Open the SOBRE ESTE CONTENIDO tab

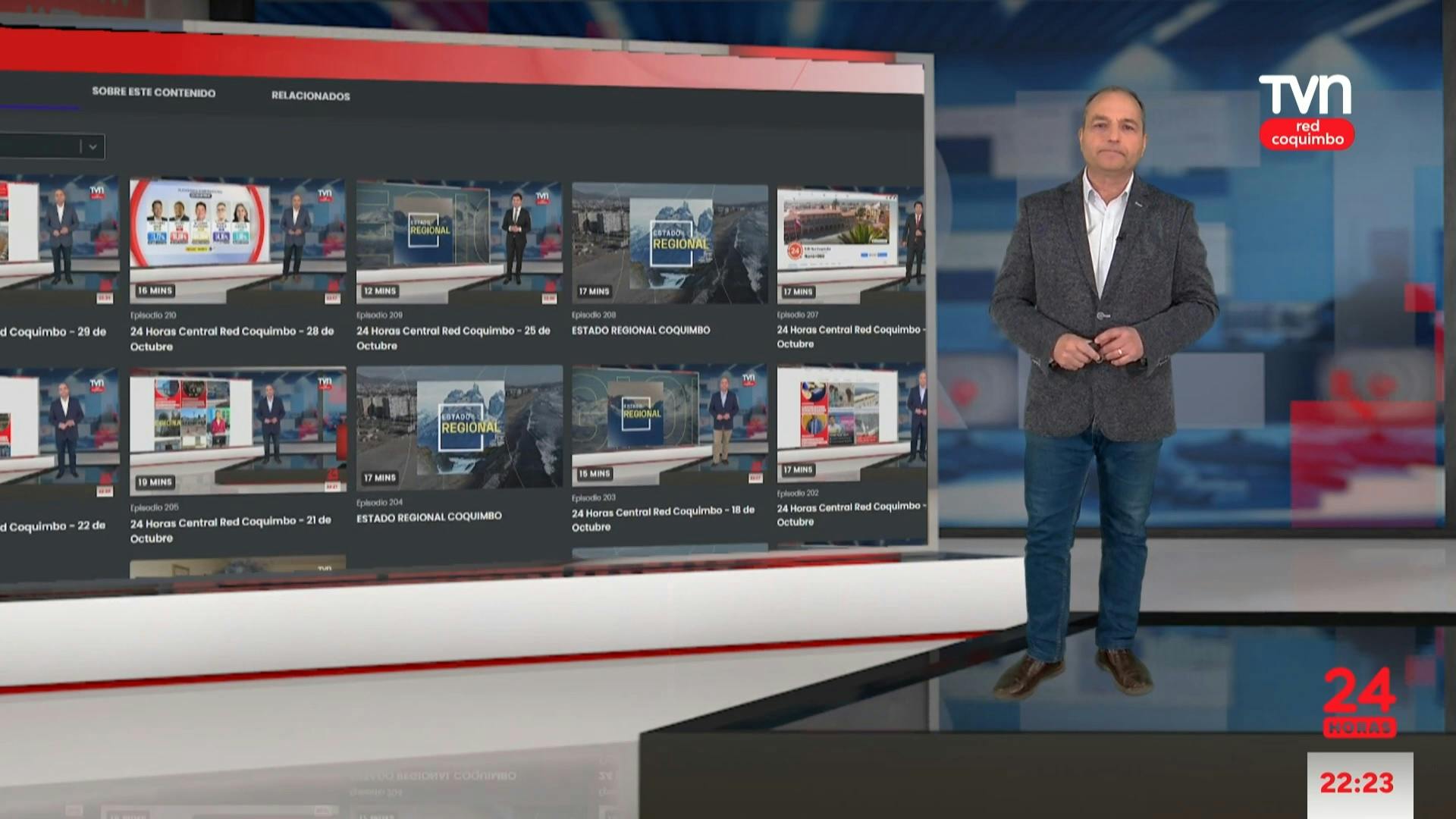(154, 93)
